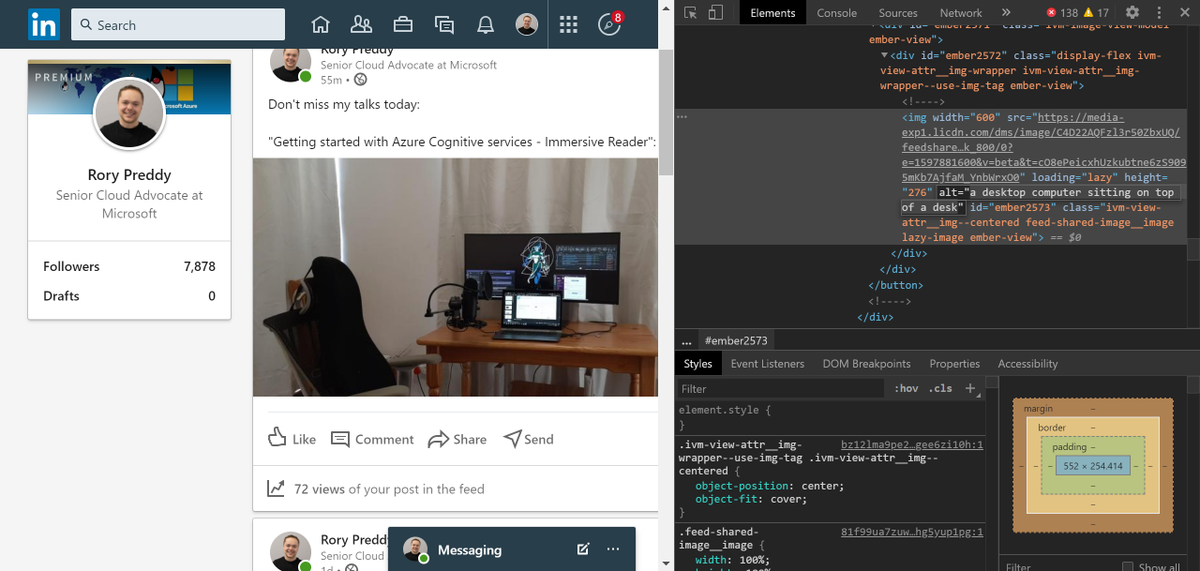1200x571 pixels.
Task: Expand the Messaging overlay header
Action: pyautogui.click(x=511, y=549)
